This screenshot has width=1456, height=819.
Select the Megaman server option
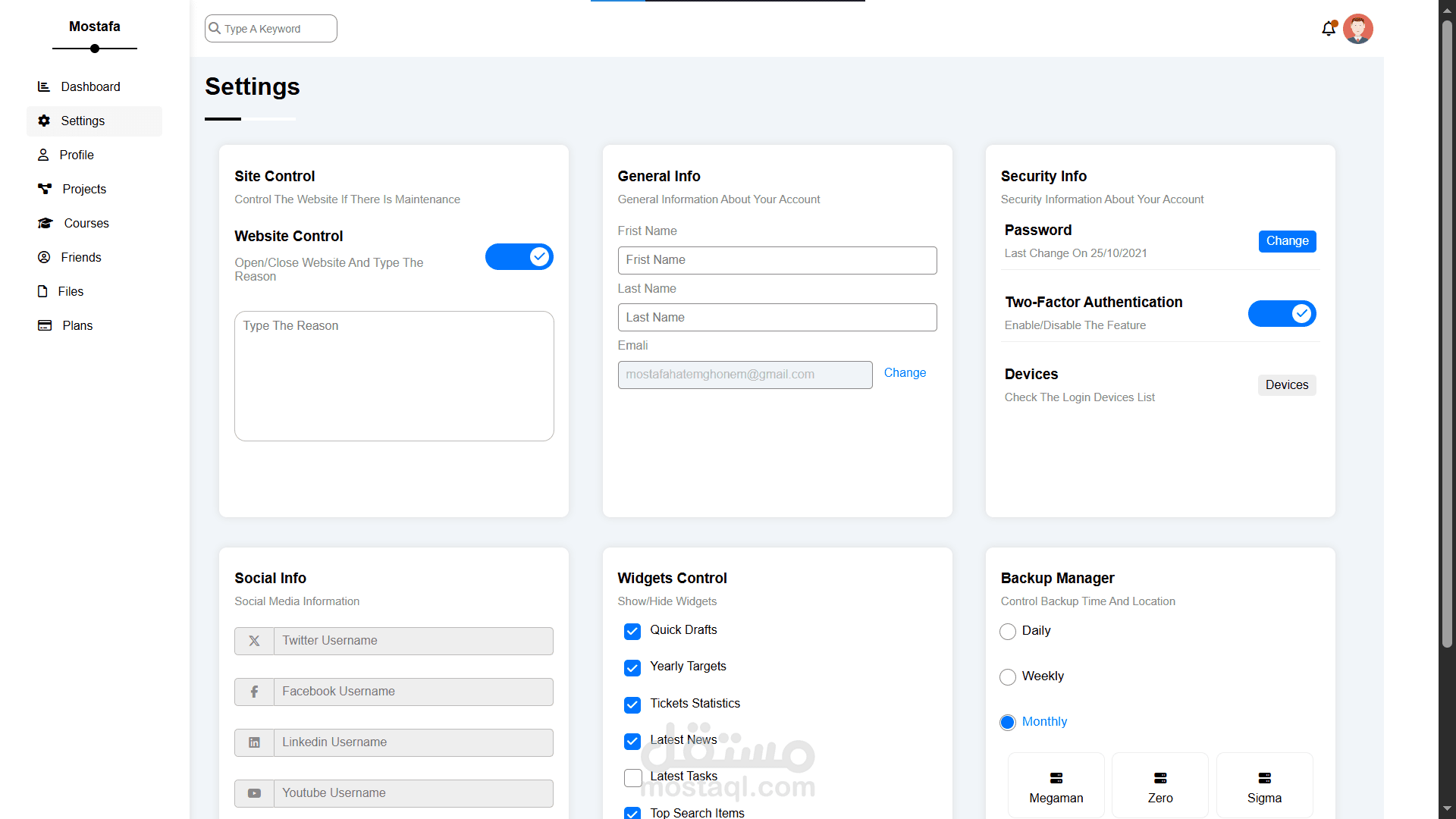[1056, 786]
